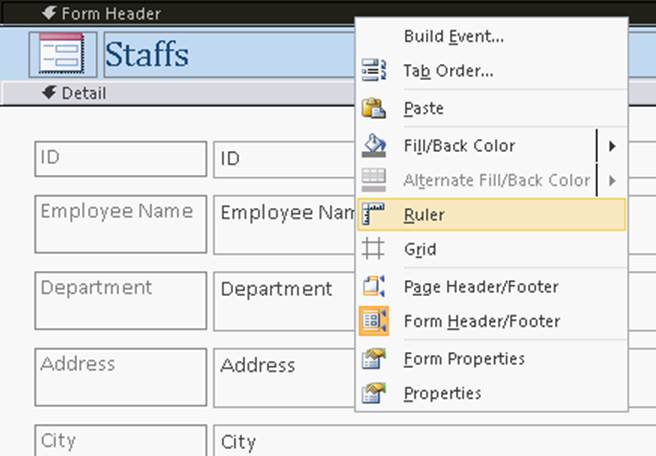This screenshot has height=456, width=656.
Task: Select the Staffs title label
Action: click(147, 54)
